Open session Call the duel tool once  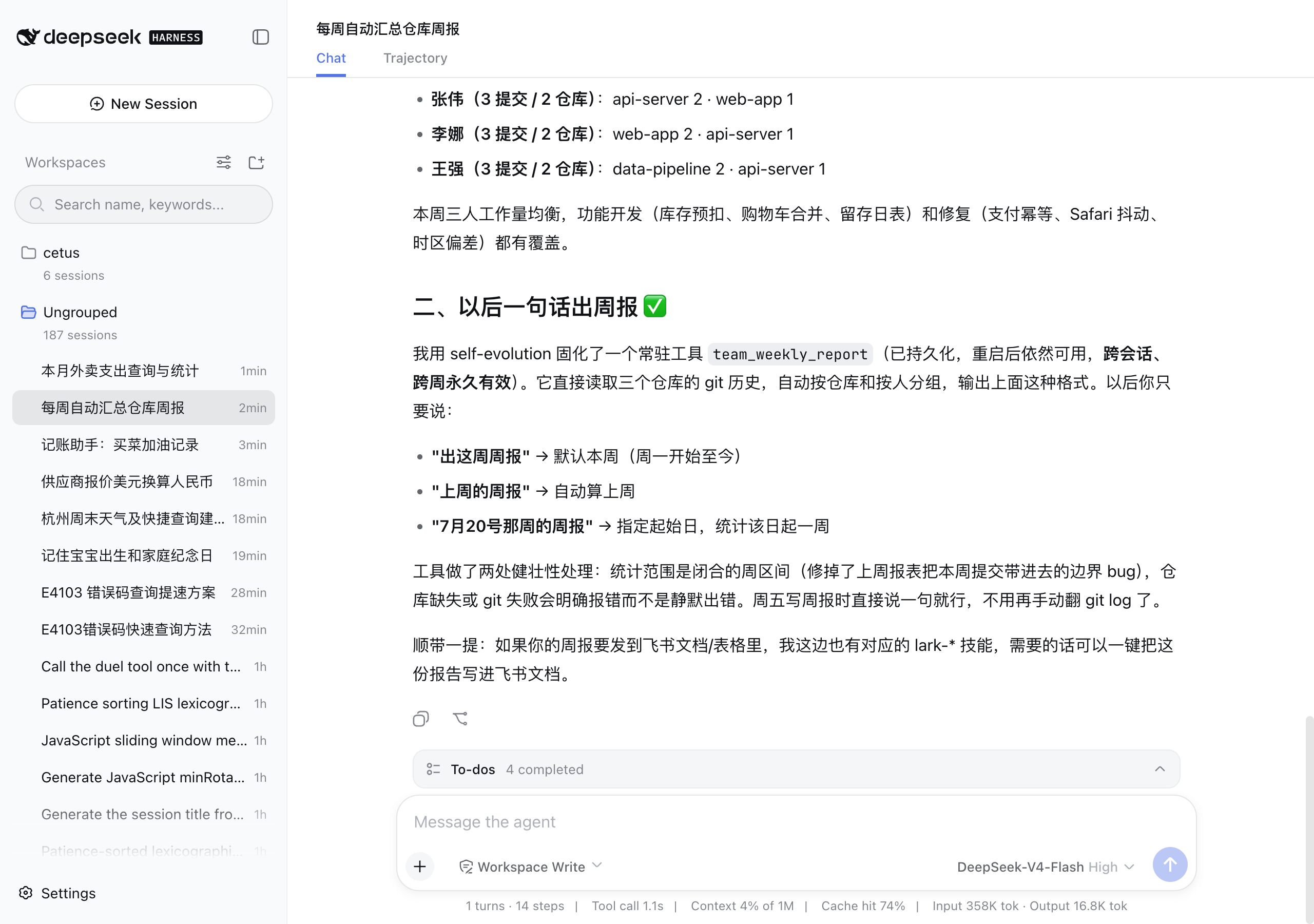[143, 666]
